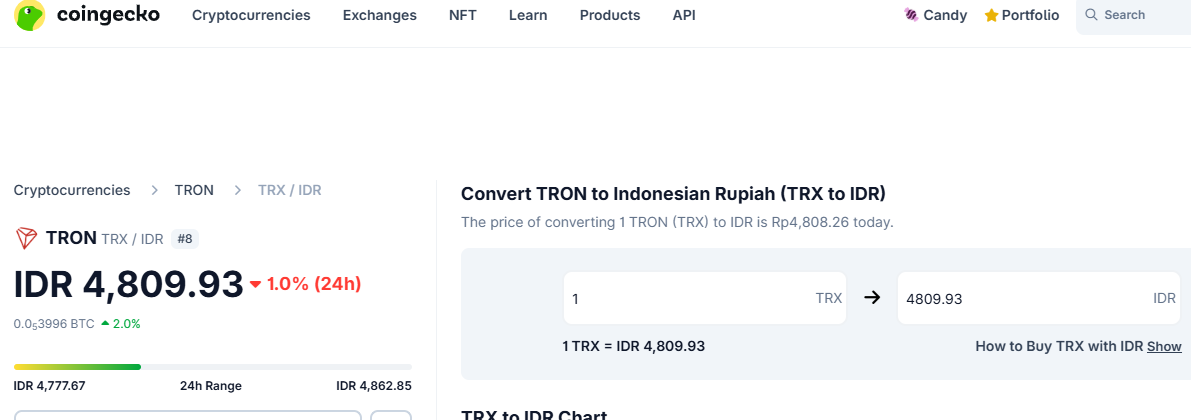Click the red 24h price down arrow
The height and width of the screenshot is (420, 1191).
(x=256, y=284)
